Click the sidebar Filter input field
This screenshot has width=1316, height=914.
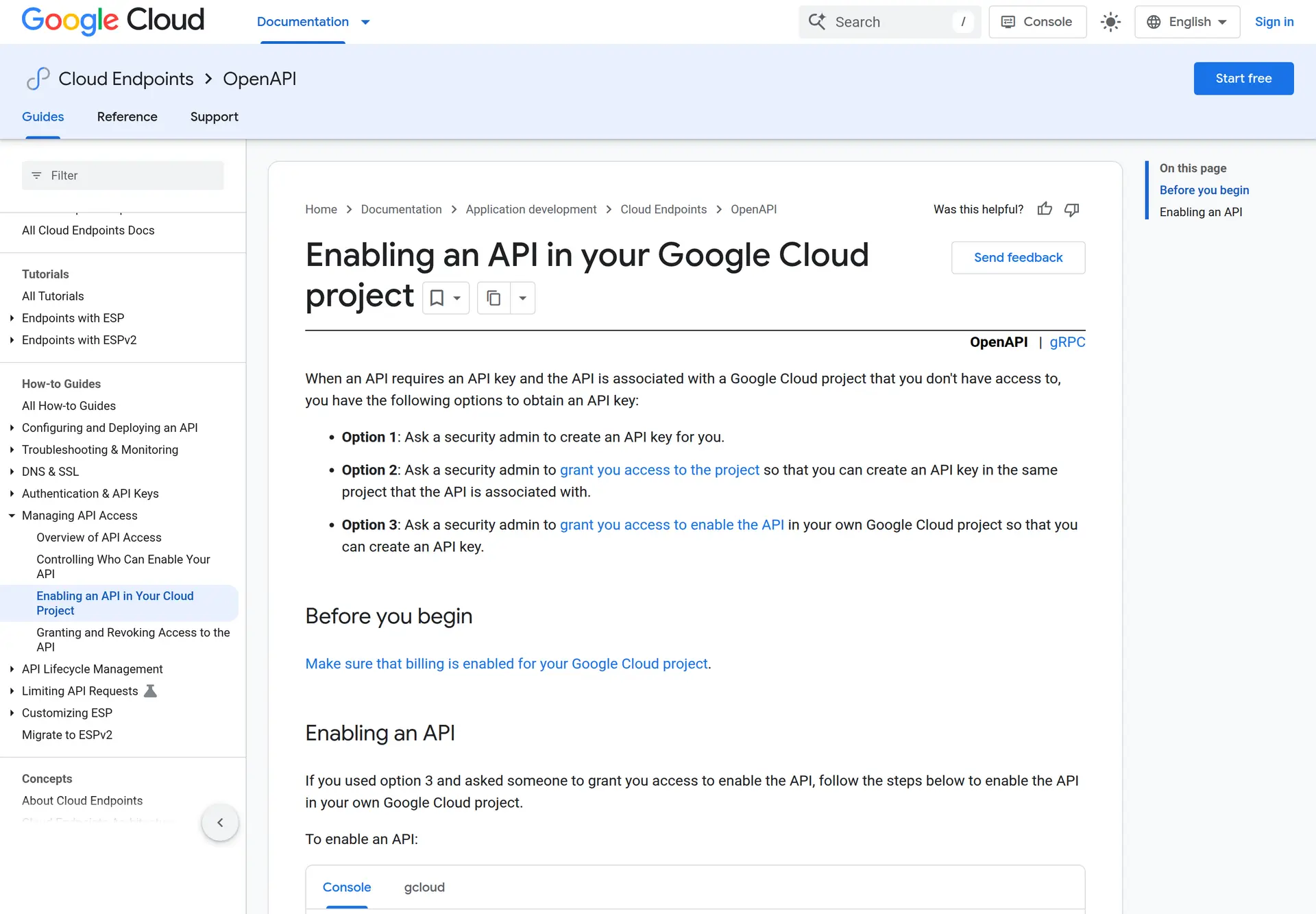(123, 176)
